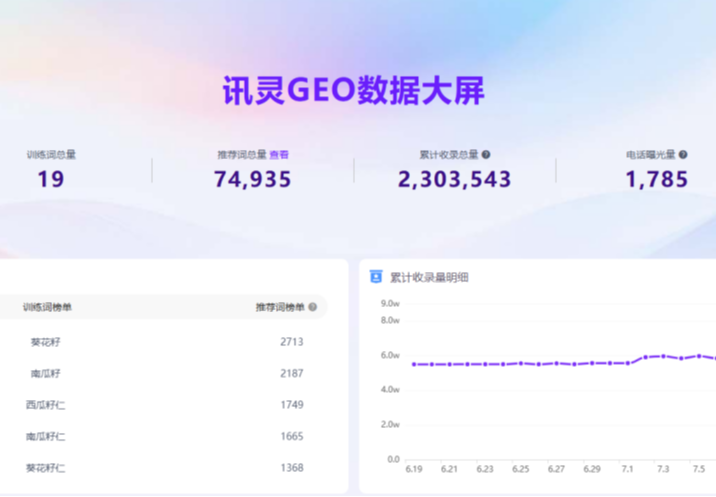Click the 南瓜籽仁 row name
Viewport: 716px width, 497px height.
point(45,436)
